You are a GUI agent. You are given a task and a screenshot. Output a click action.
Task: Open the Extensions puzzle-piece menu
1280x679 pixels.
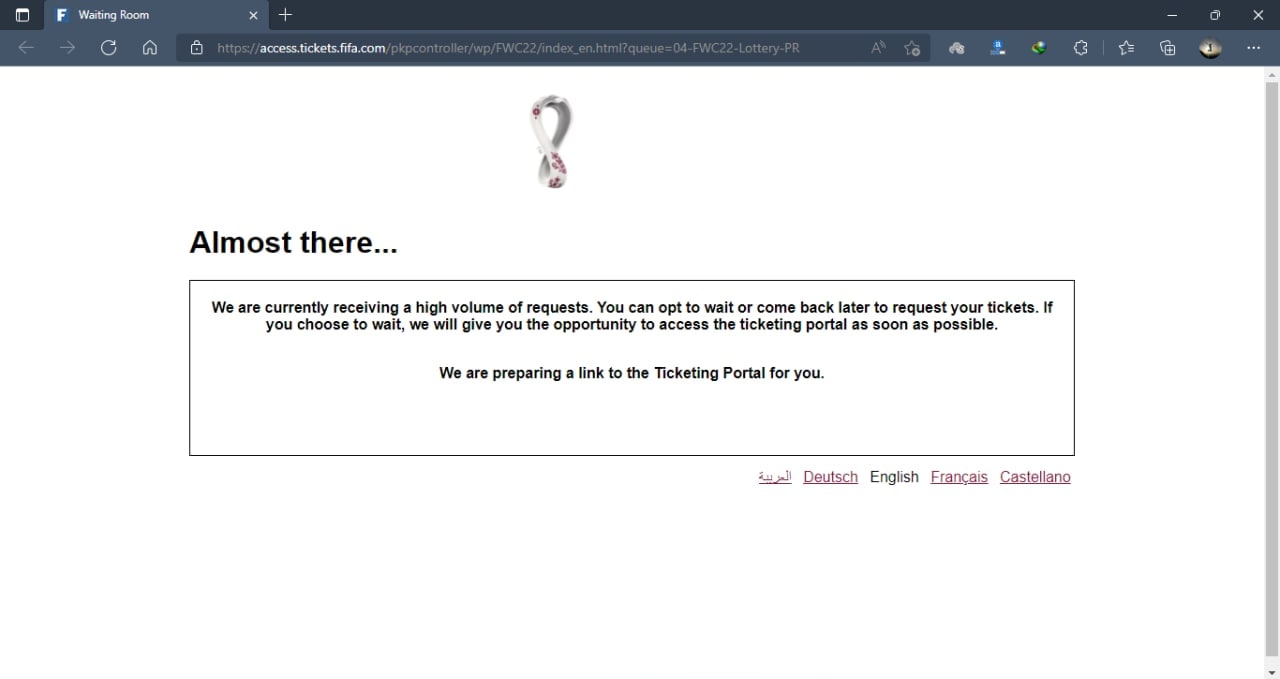click(x=1080, y=47)
